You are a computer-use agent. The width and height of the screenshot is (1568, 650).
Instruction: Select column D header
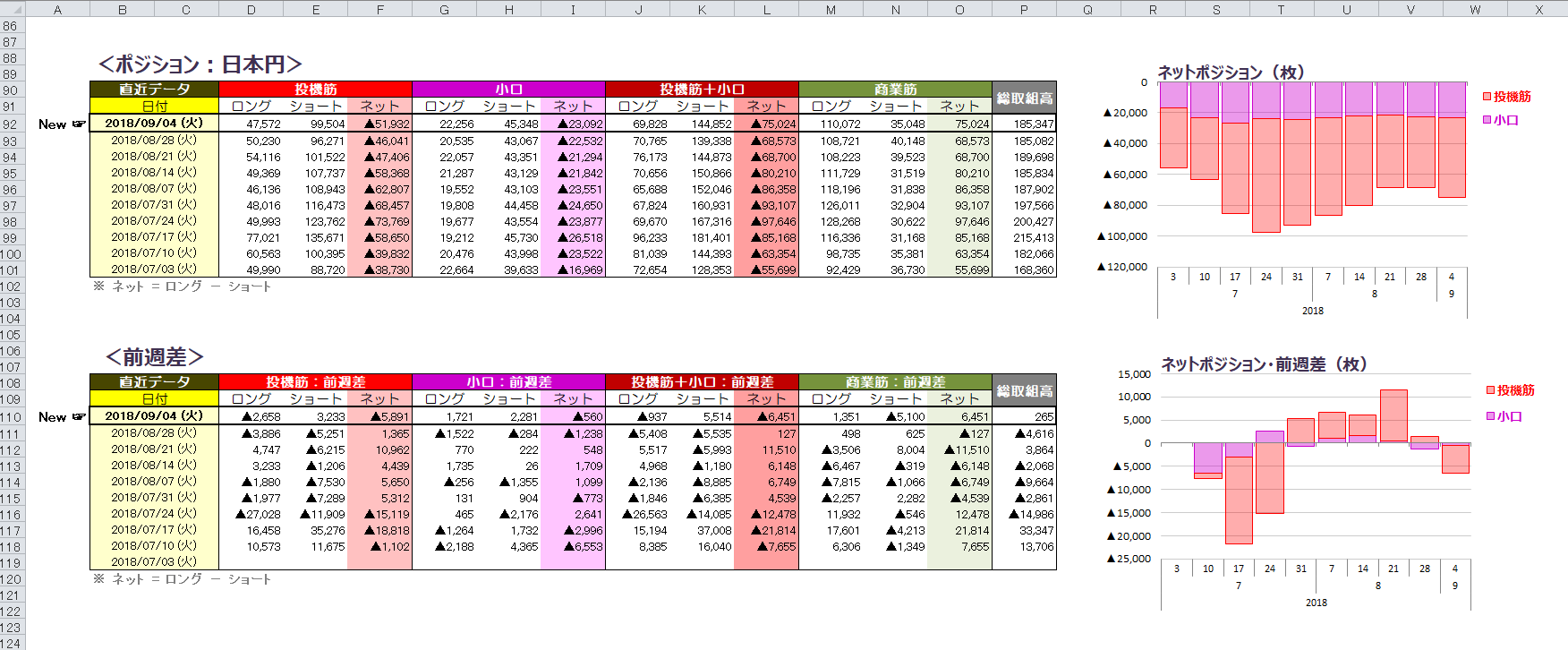point(251,9)
